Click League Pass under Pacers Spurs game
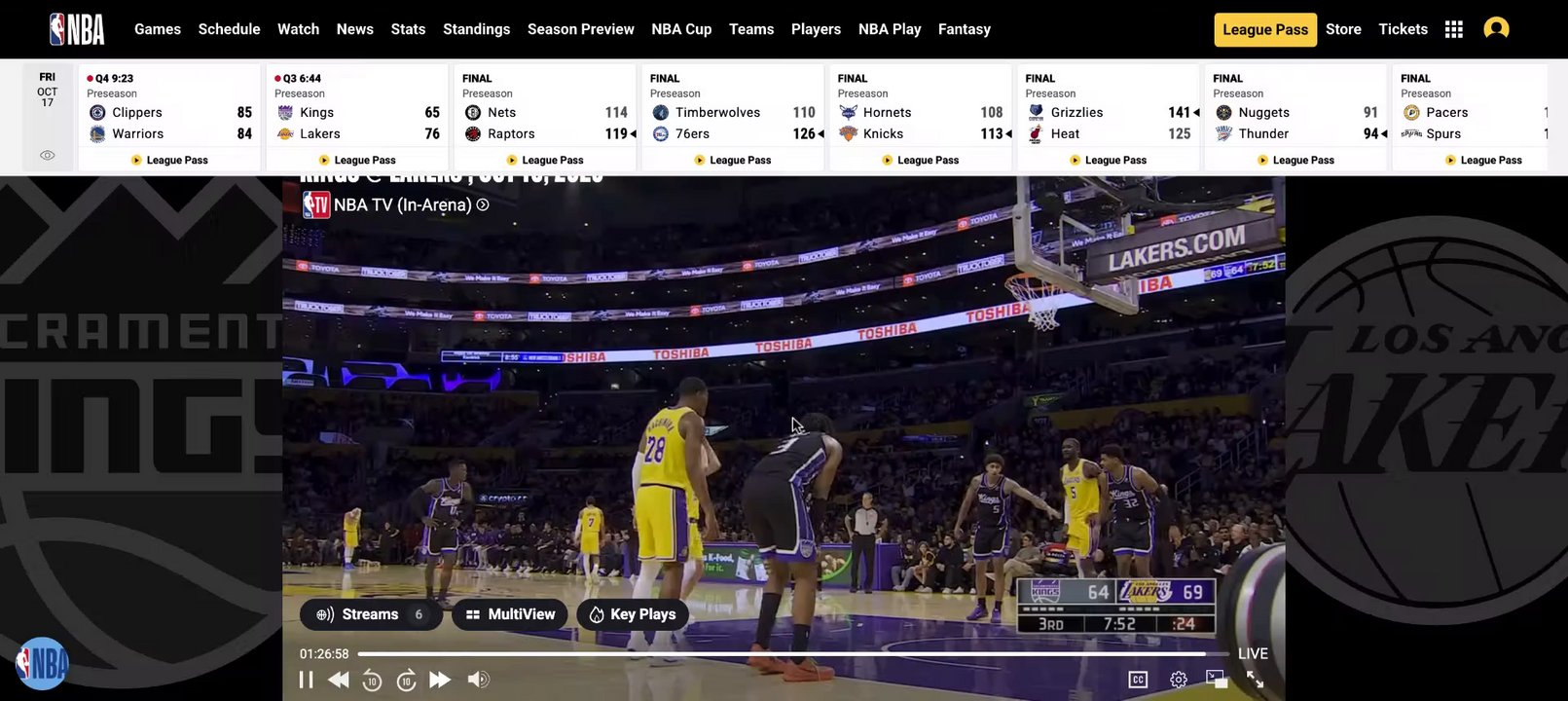 pos(1484,160)
